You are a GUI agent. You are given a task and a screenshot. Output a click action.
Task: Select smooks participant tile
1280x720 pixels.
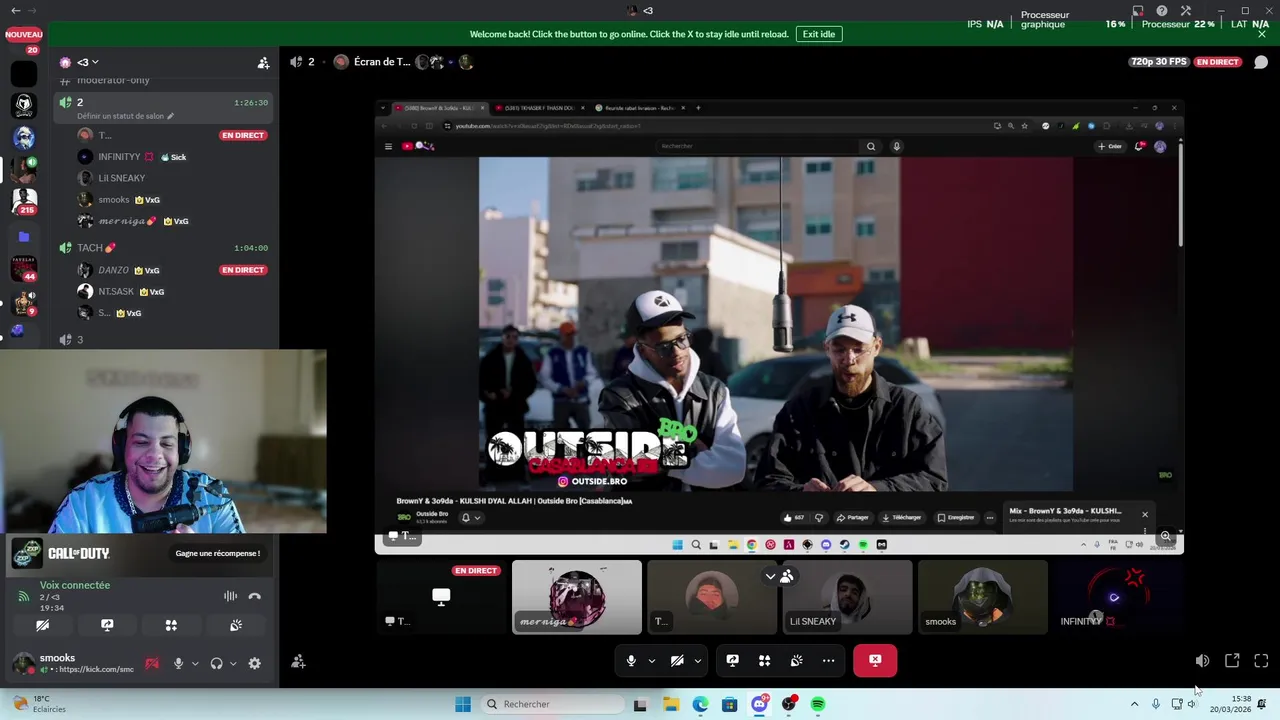point(982,597)
